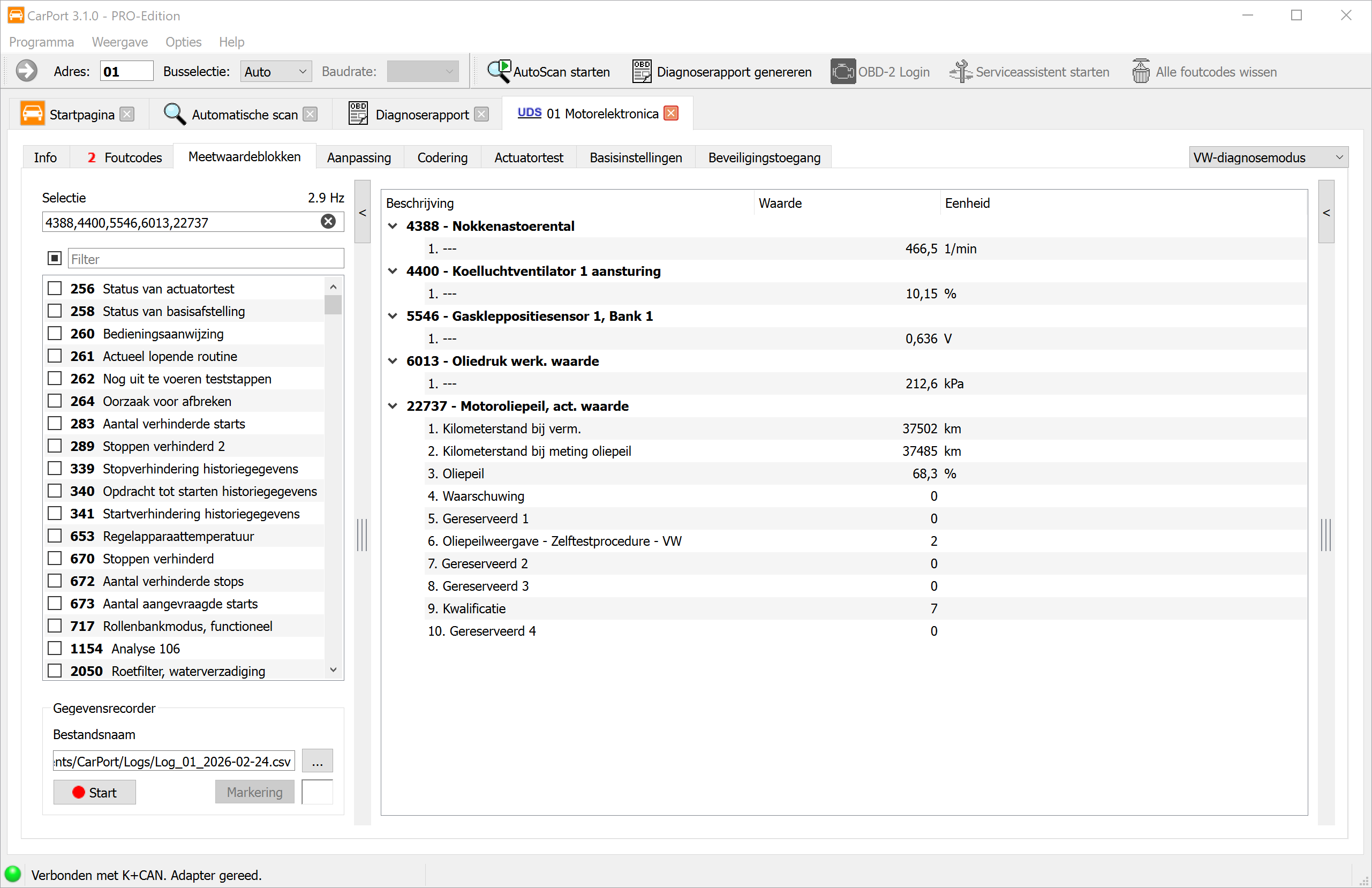Clear the Selectie field with the X icon
This screenshot has width=1372, height=888.
[328, 221]
